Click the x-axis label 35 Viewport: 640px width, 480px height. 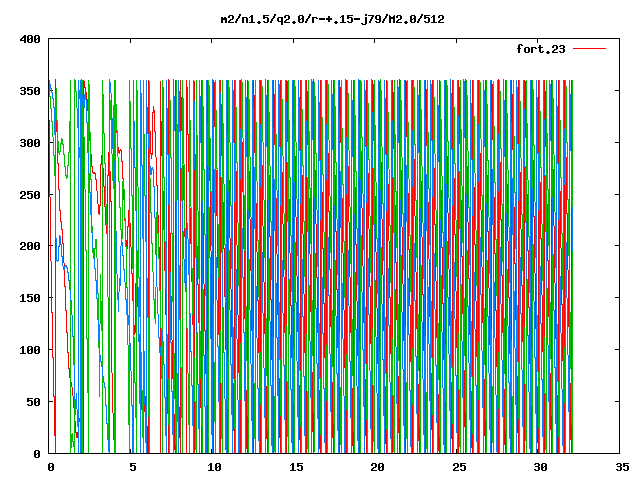click(x=622, y=467)
